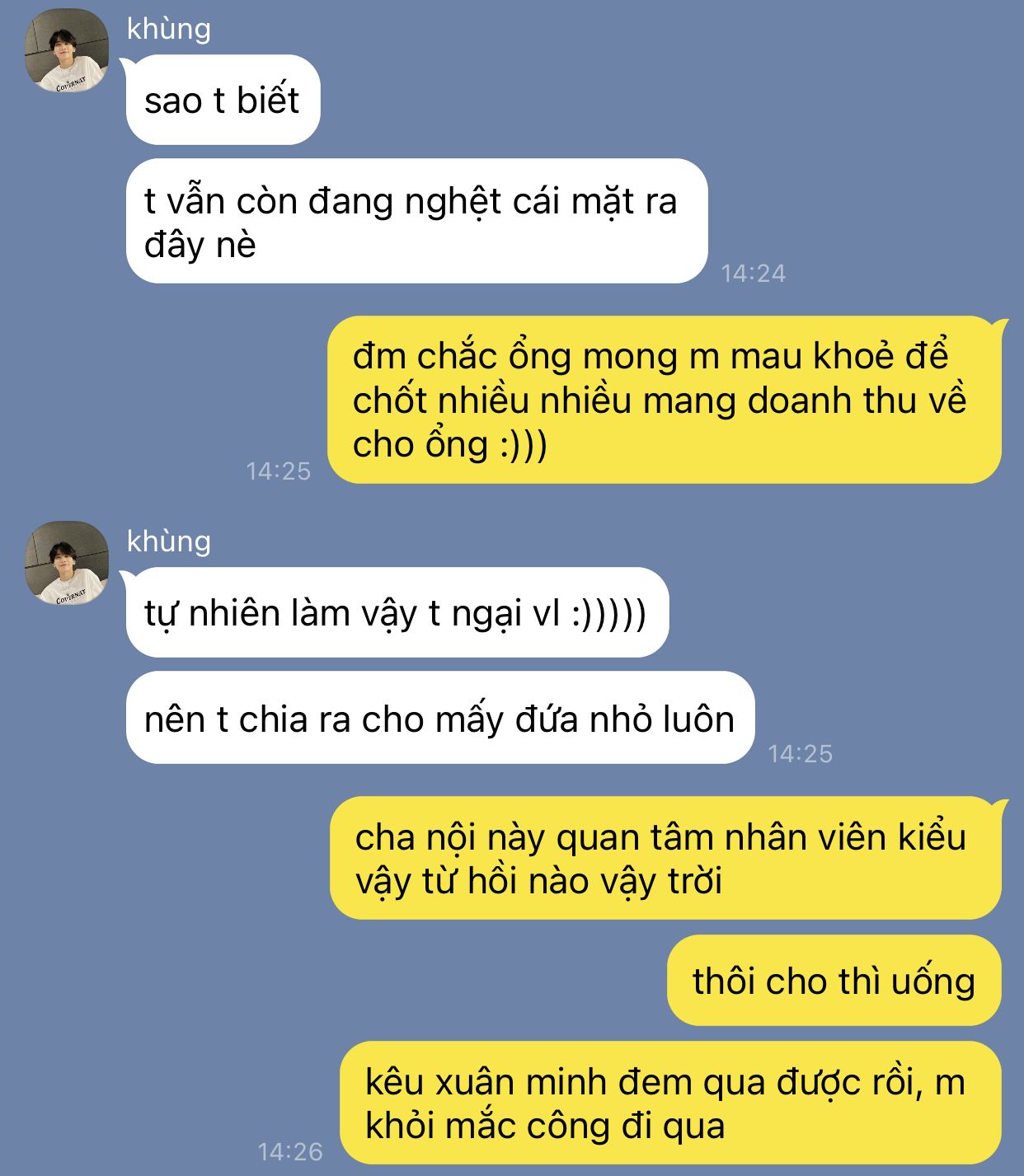The image size is (1024, 1176).
Task: Click the 'khùng' name above 'tự nhiên làm vậy'
Action: pos(169,541)
